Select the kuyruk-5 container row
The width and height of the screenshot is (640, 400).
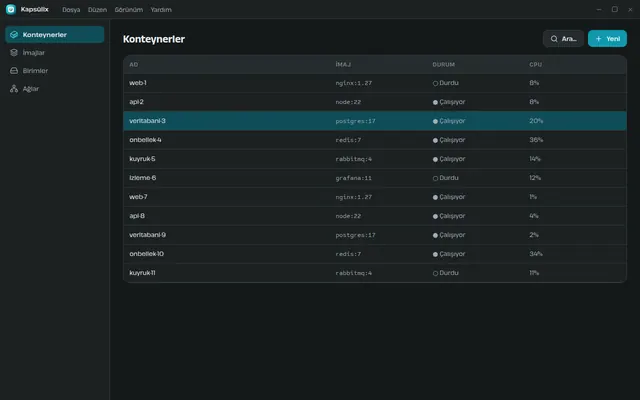pos(375,159)
